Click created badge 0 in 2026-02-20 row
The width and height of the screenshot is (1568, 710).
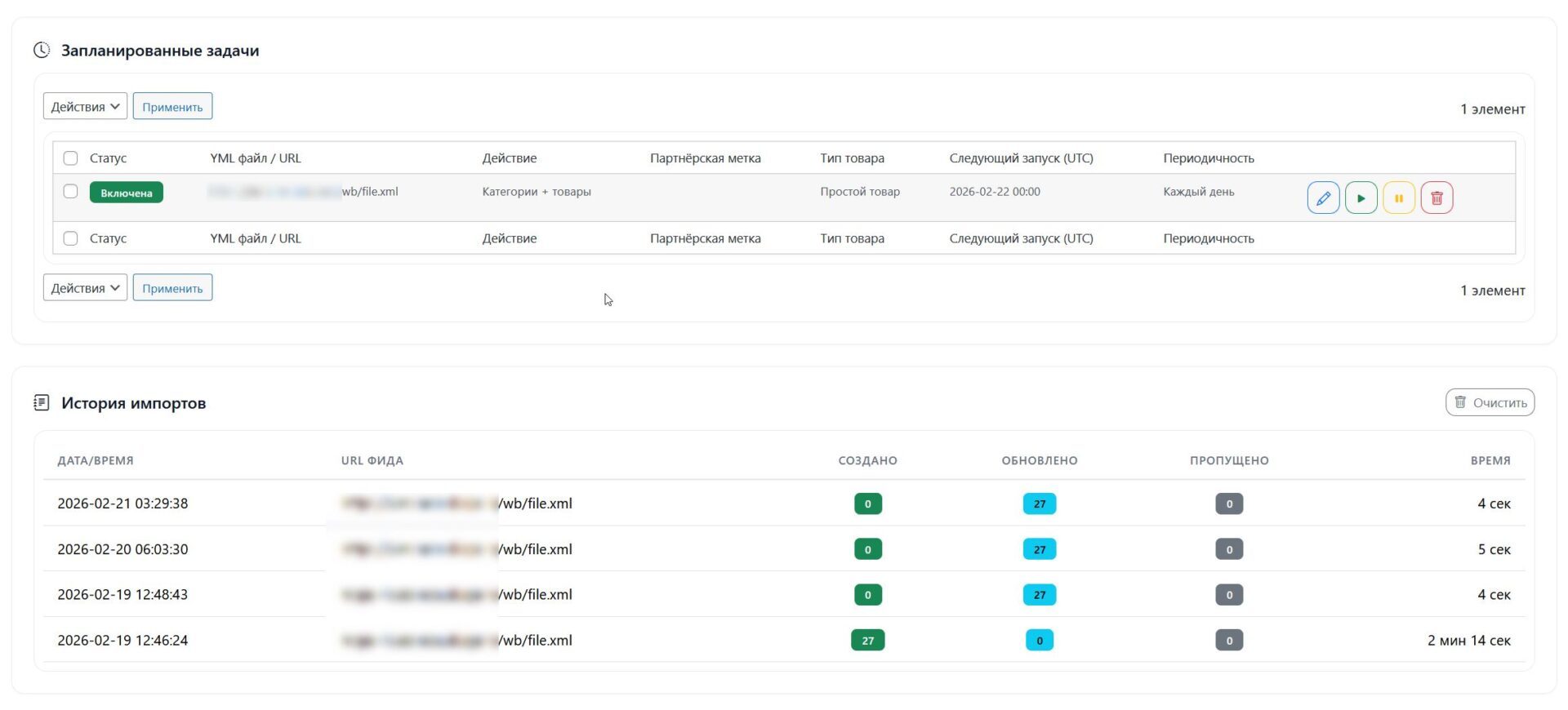867,549
